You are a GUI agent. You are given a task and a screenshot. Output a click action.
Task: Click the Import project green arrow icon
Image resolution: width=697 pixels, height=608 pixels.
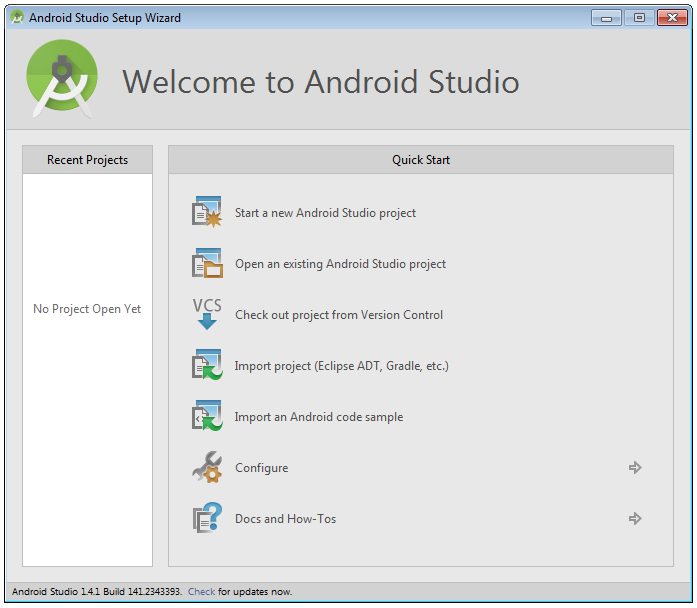pos(207,365)
